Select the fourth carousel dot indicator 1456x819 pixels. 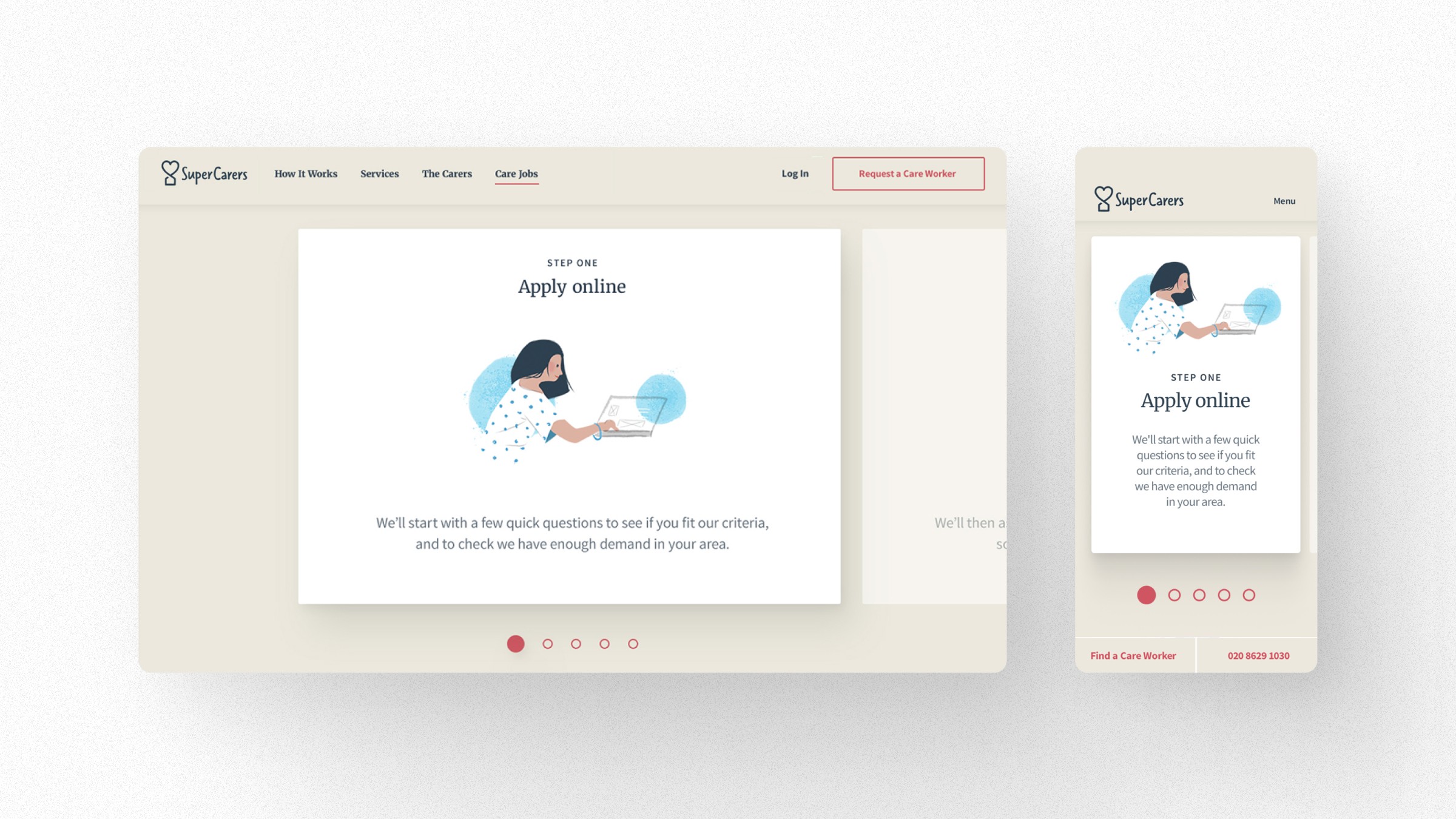[605, 643]
